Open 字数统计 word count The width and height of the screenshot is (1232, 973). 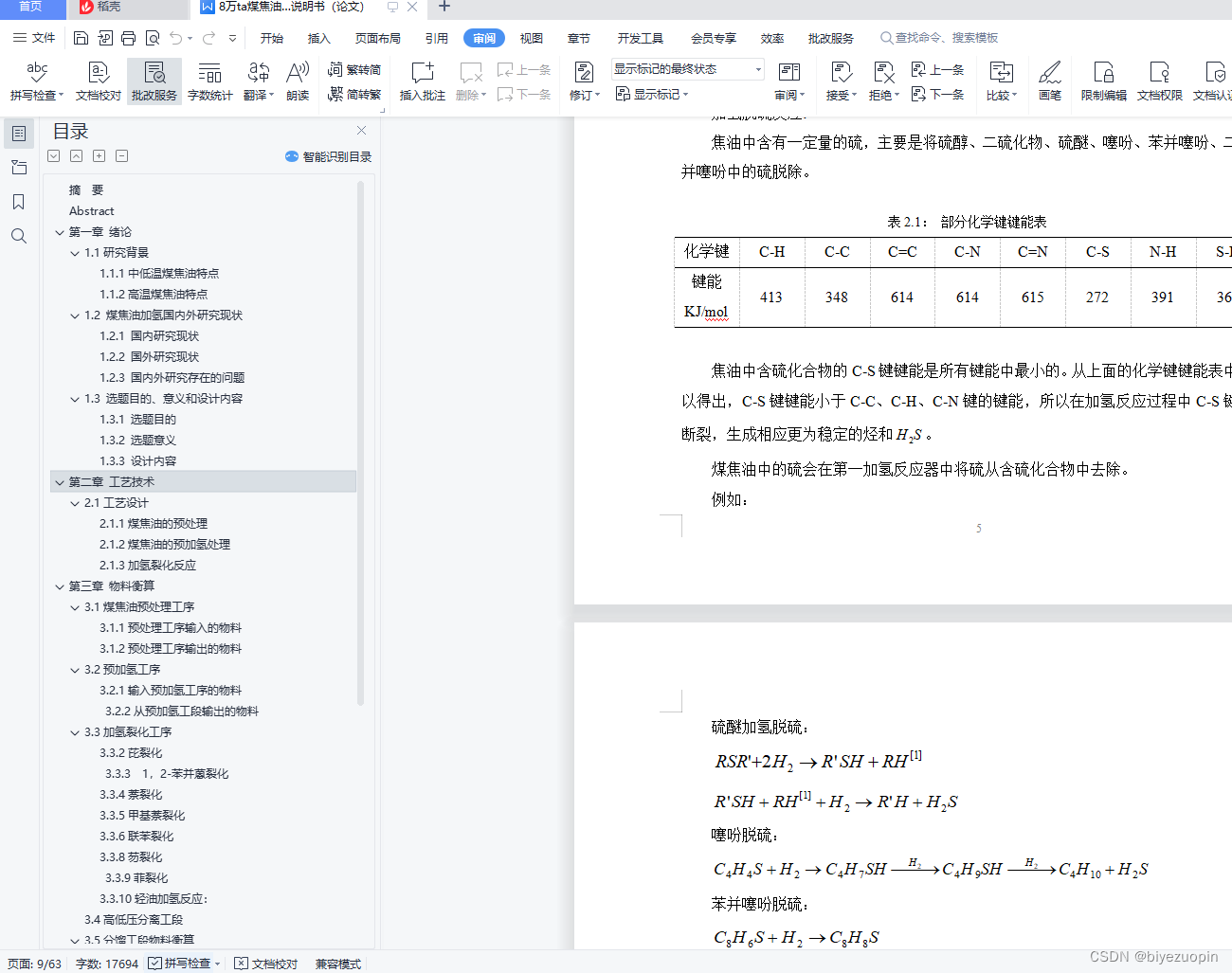[209, 81]
